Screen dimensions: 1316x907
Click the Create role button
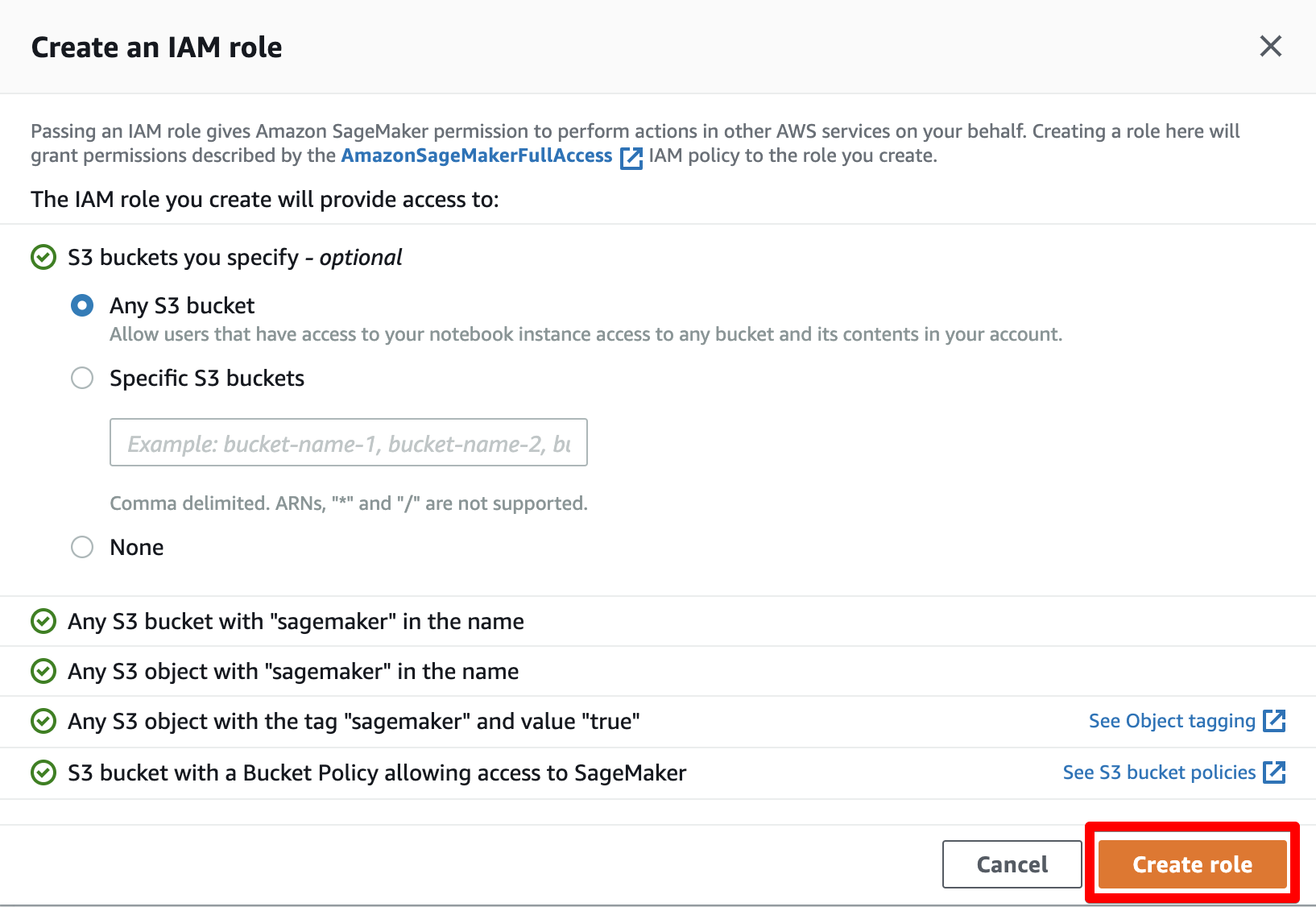pyautogui.click(x=1192, y=864)
